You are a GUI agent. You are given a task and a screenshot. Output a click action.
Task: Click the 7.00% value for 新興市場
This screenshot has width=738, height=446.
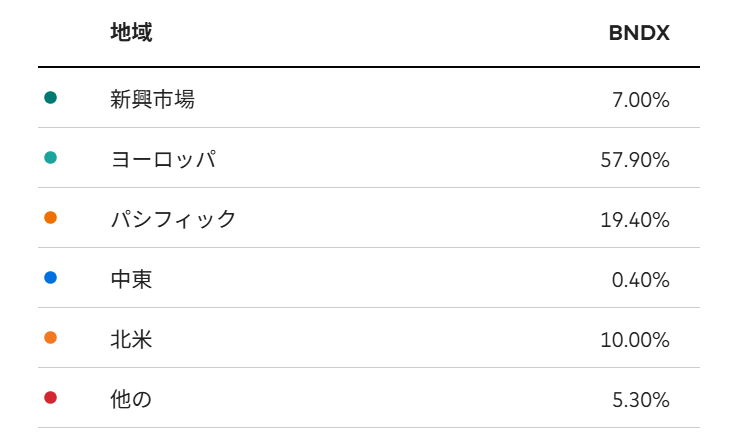641,100
